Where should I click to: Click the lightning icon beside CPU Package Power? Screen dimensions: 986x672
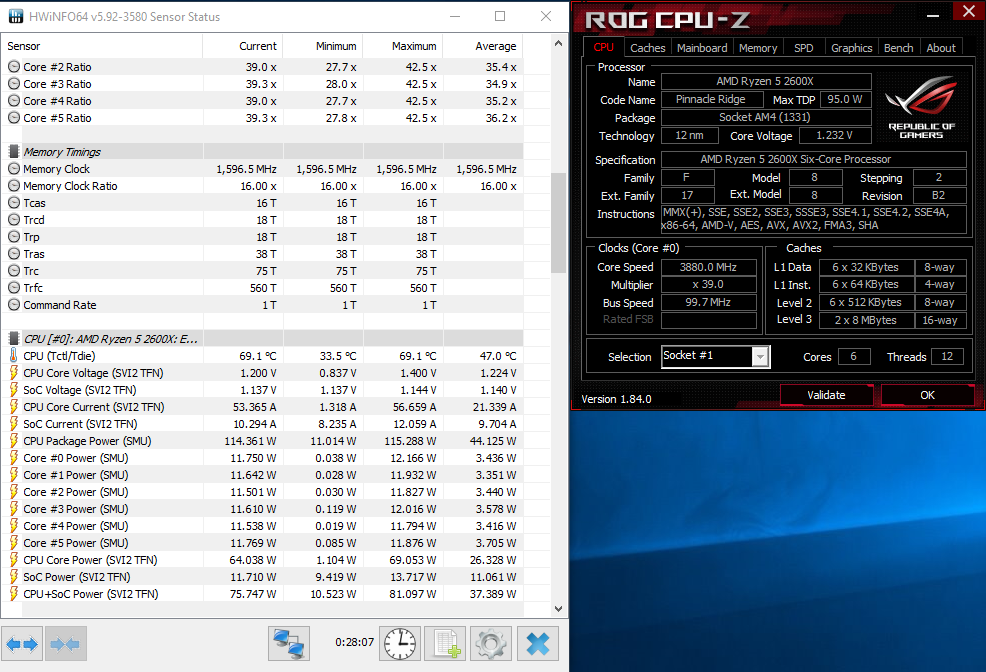(14, 441)
